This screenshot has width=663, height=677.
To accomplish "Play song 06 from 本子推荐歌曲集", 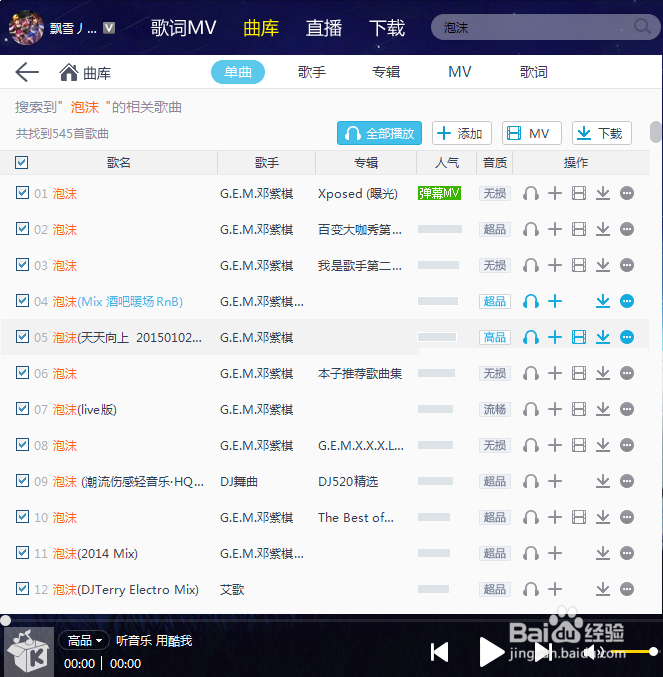I will point(530,373).
